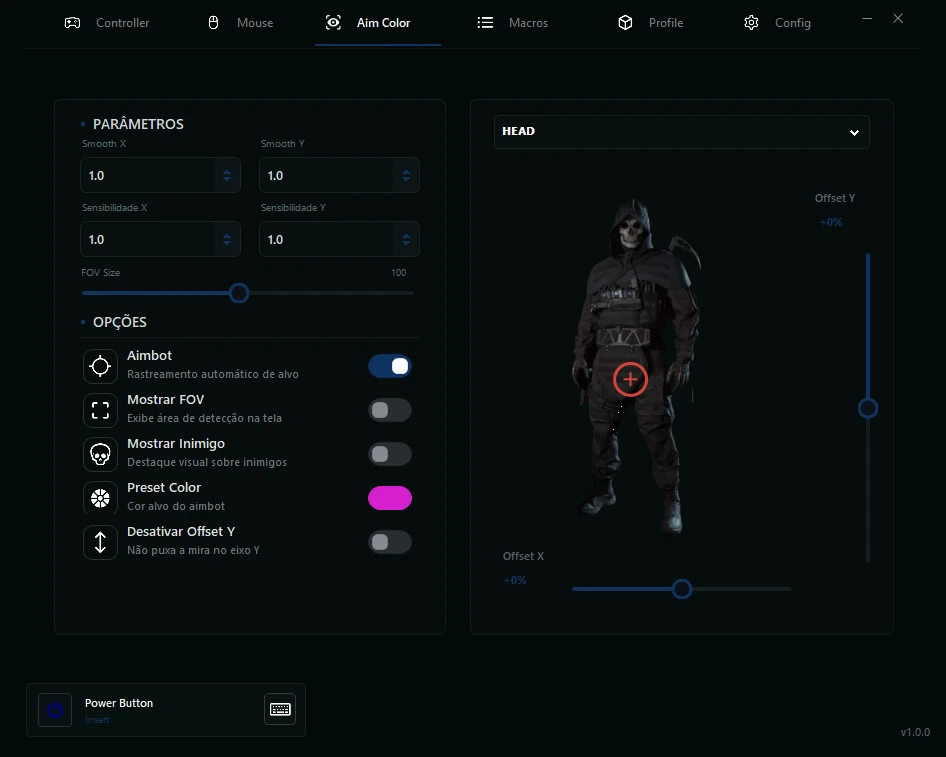This screenshot has width=946, height=757.
Task: Click the Offset Y vertical slider handle
Action: (x=868, y=408)
